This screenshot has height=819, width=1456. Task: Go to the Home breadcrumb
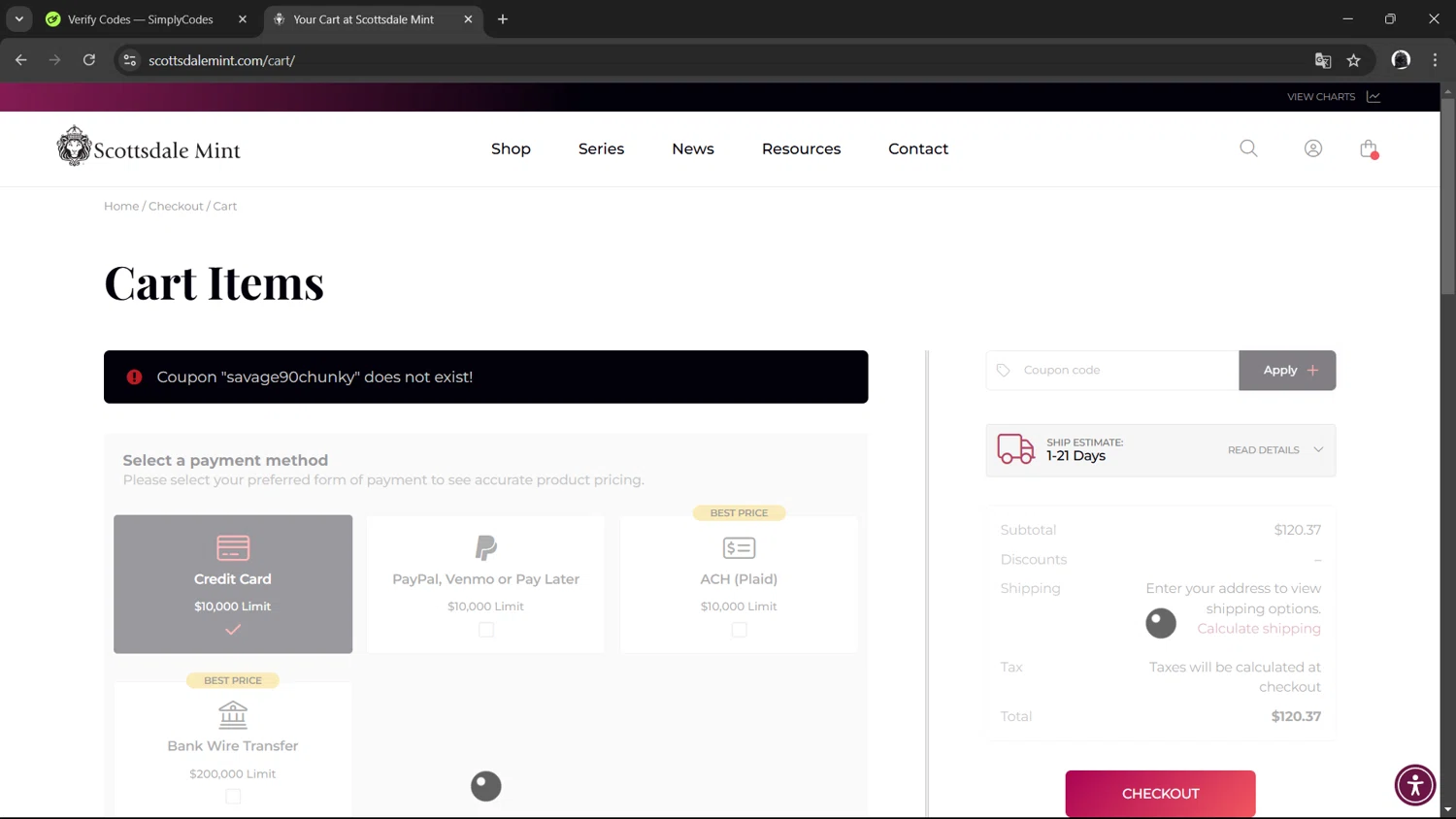click(121, 206)
